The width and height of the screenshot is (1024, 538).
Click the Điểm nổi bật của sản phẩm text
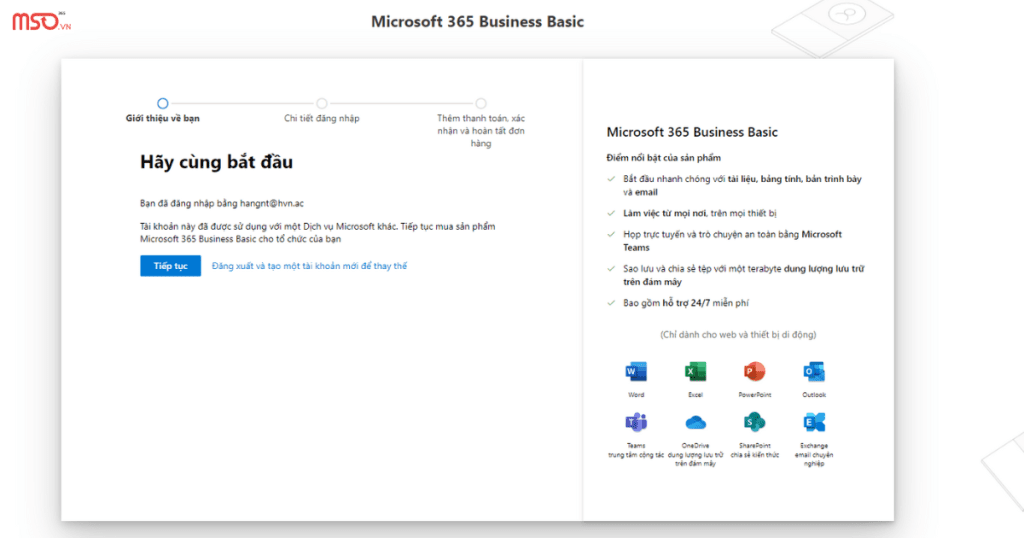point(664,157)
